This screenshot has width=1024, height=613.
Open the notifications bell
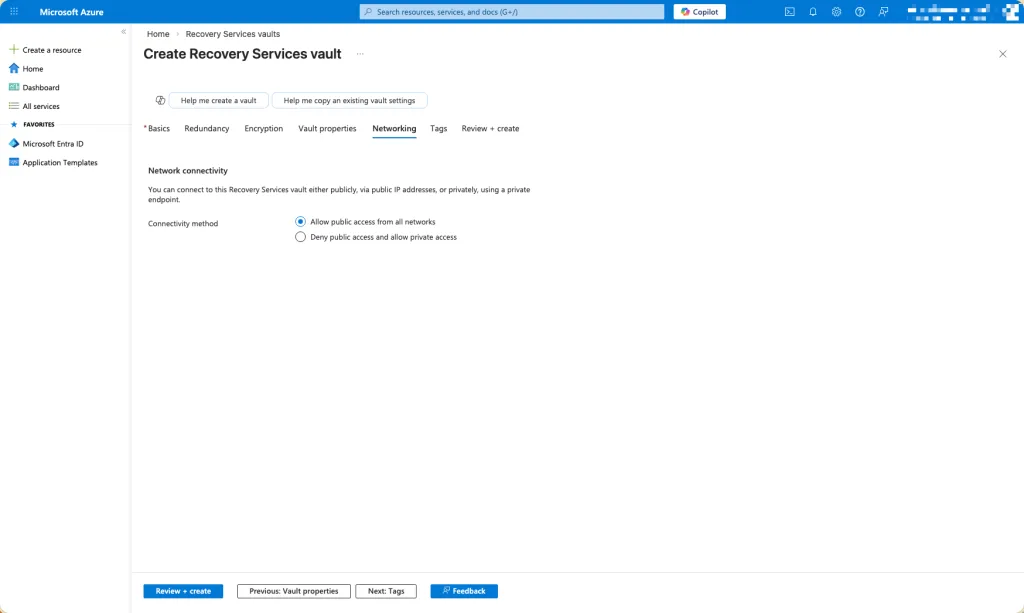point(813,12)
